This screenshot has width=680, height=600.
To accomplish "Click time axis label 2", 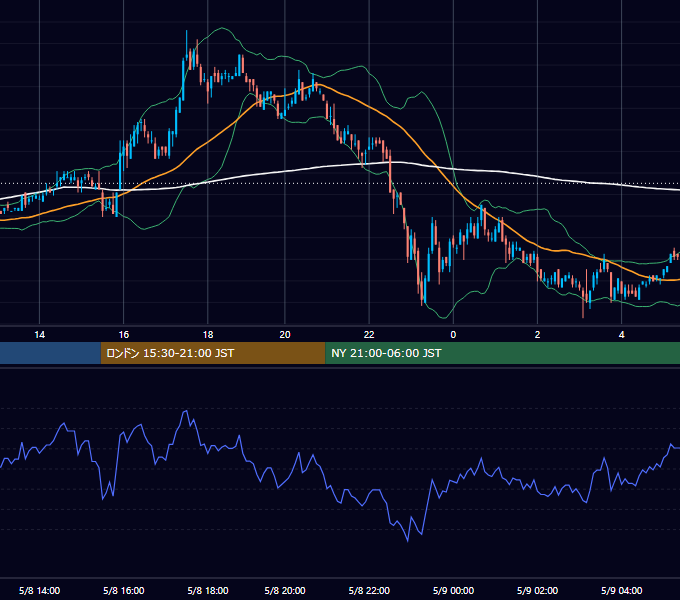I will click(537, 335).
